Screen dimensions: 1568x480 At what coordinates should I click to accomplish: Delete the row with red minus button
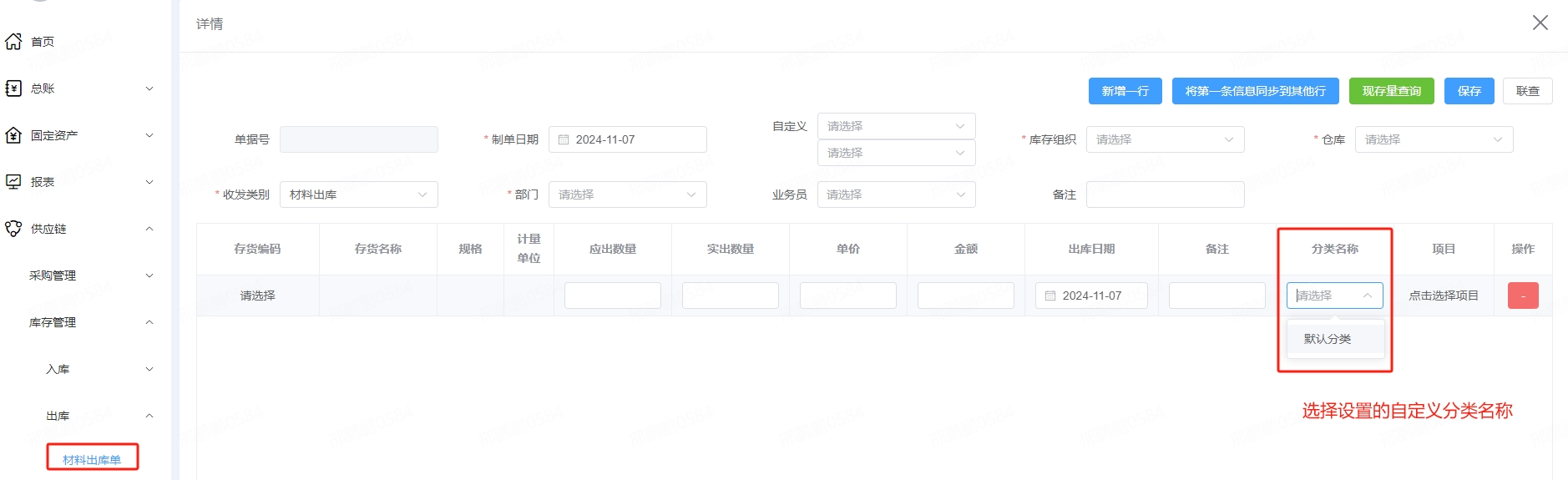point(1522,296)
